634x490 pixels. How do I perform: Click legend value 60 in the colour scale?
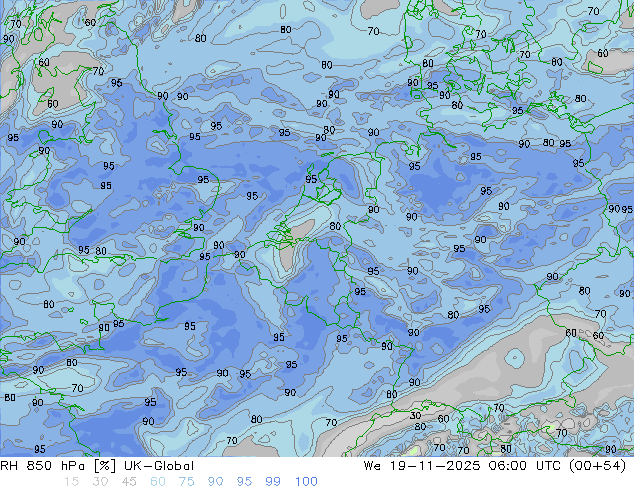[158, 482]
